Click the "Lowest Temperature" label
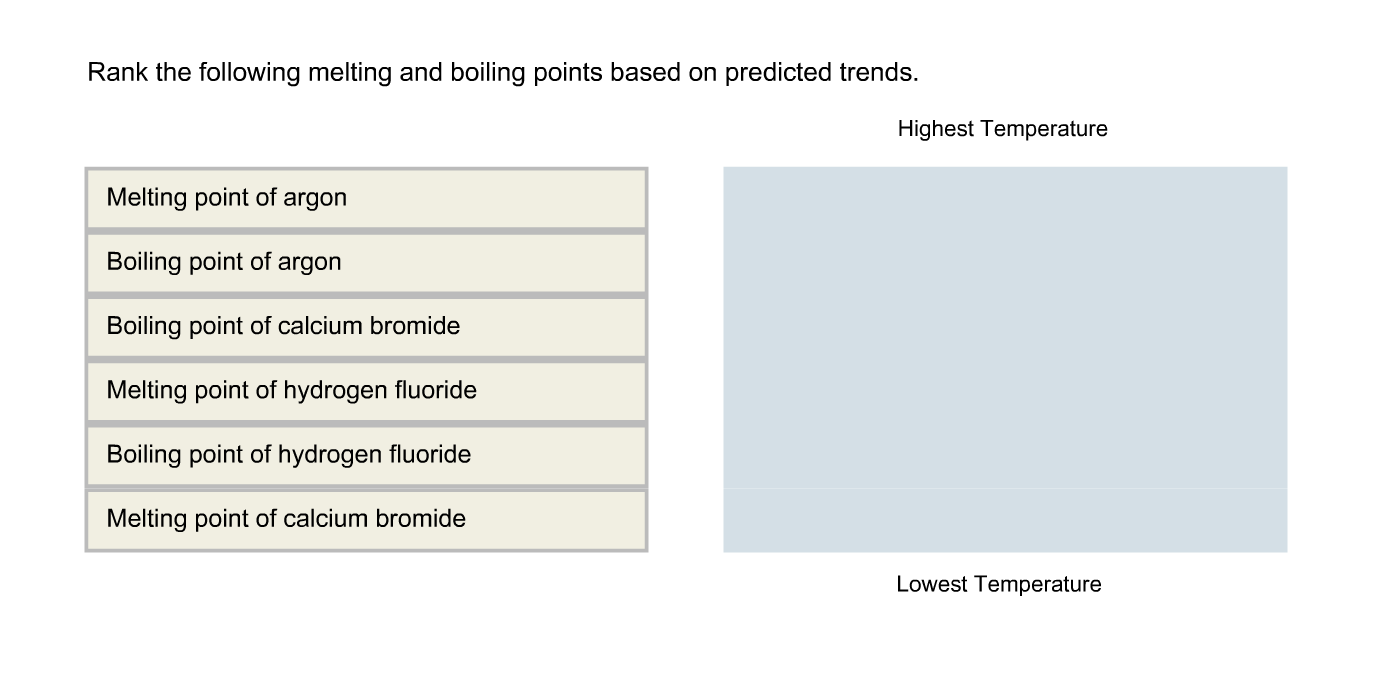The width and height of the screenshot is (1400, 694). coord(999,583)
